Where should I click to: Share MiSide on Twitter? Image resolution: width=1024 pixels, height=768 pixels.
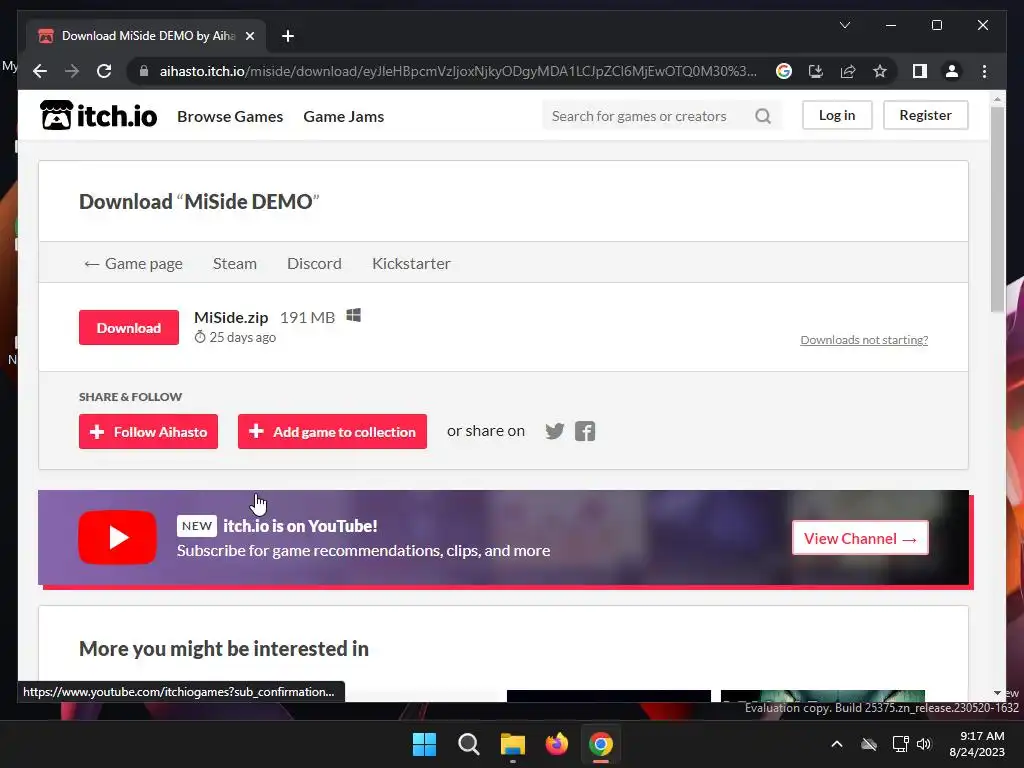click(554, 431)
